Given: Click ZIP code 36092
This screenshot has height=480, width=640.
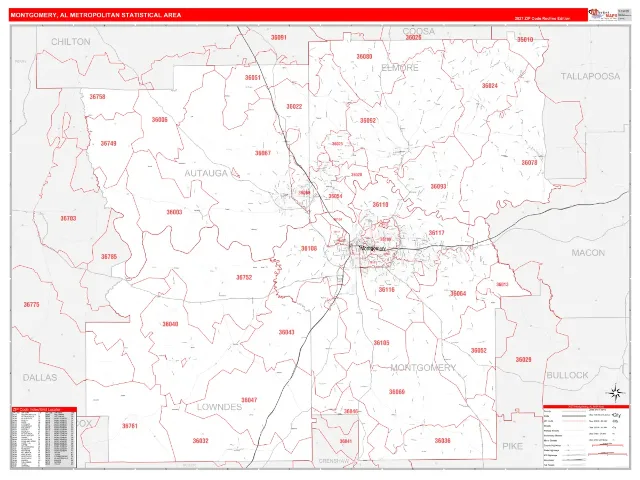Looking at the screenshot, I should pyautogui.click(x=368, y=120).
